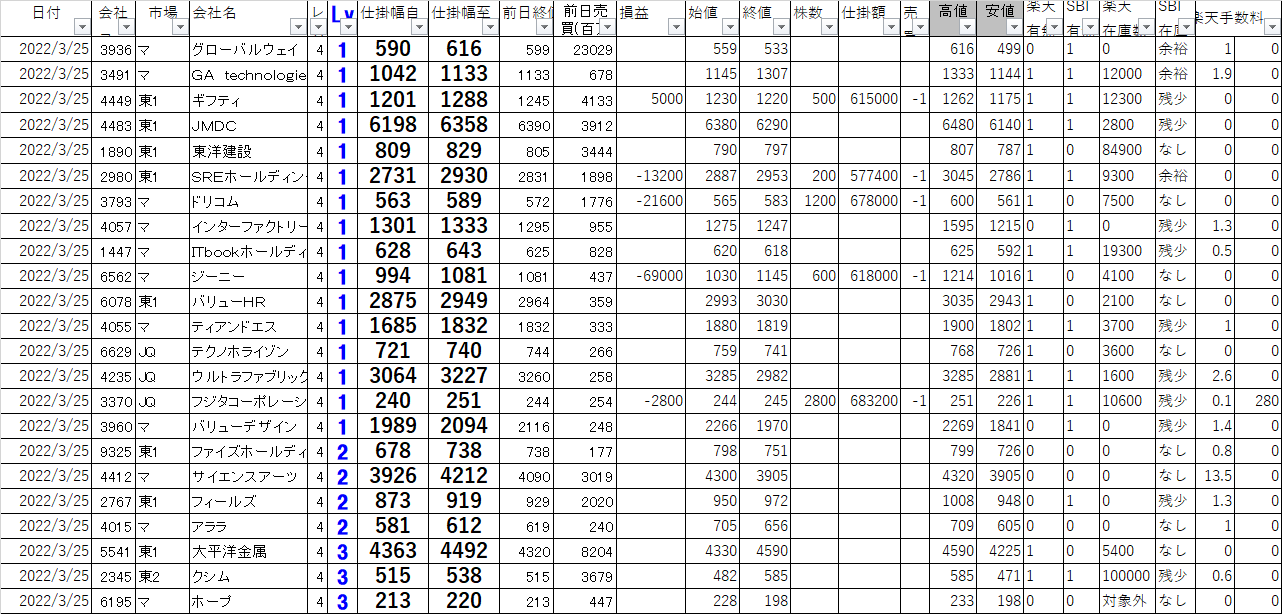The image size is (1282, 614).
Task: Select the ファイズホールディングス company name cell
Action: point(248,451)
